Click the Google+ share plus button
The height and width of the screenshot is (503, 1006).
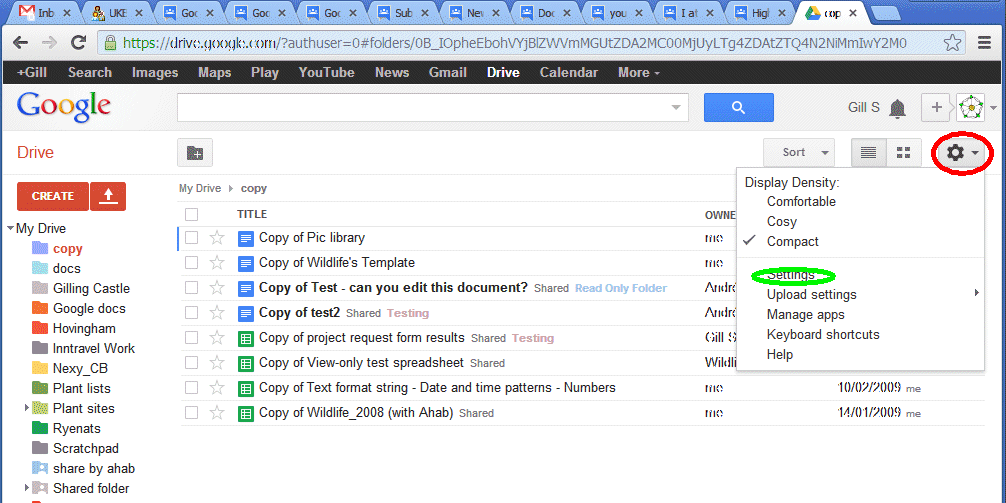click(937, 107)
